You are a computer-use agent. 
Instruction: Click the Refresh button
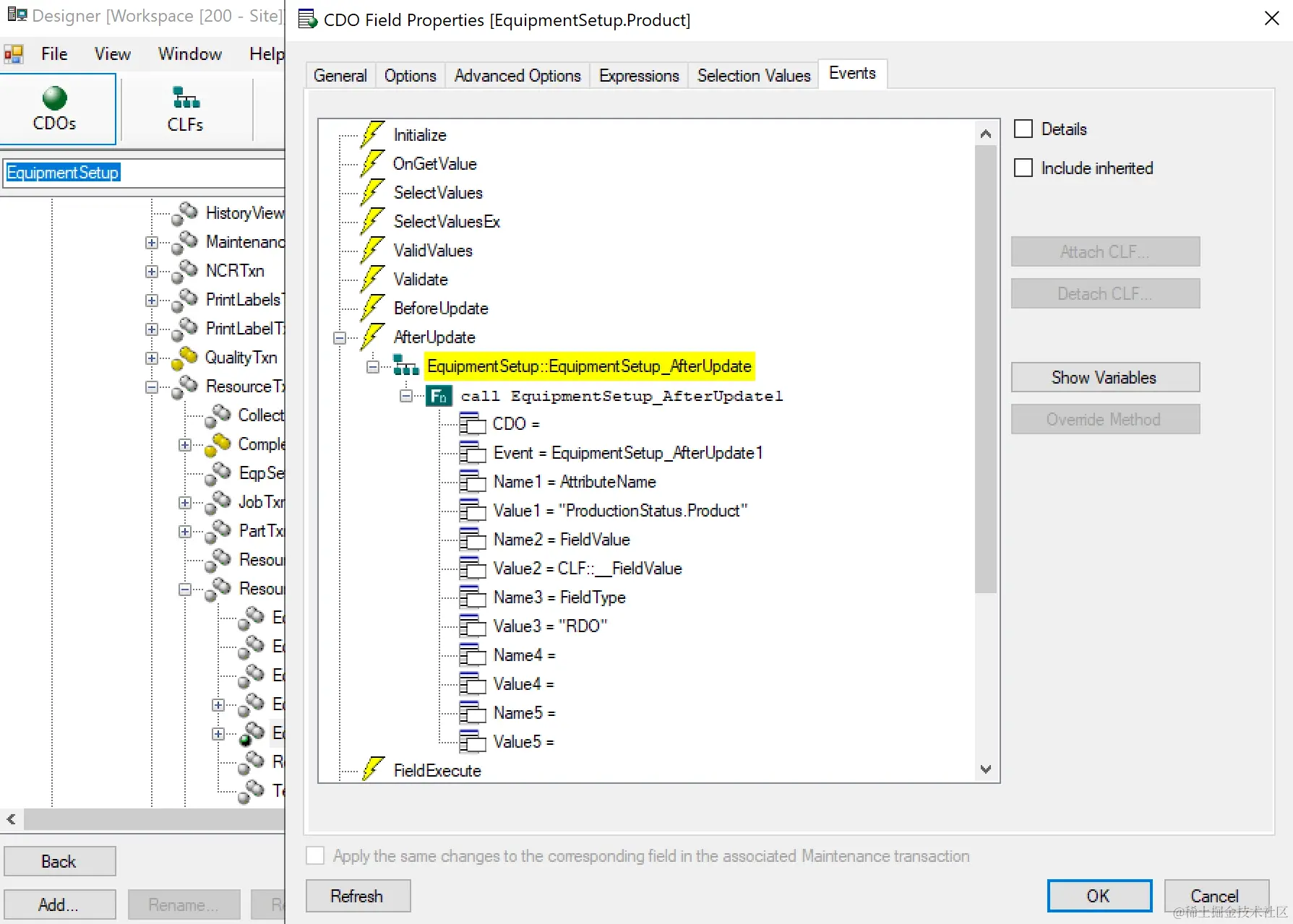point(358,896)
